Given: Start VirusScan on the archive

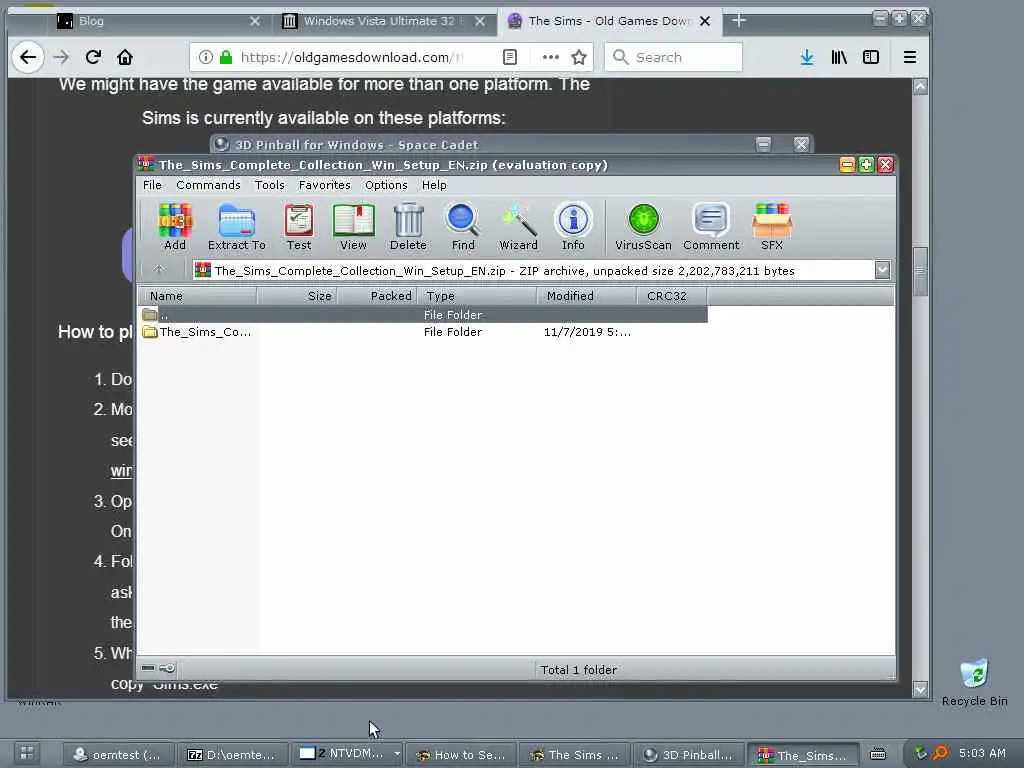Looking at the screenshot, I should [643, 227].
